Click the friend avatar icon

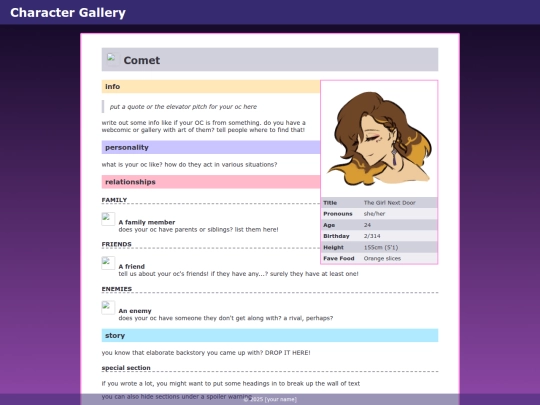[108, 263]
